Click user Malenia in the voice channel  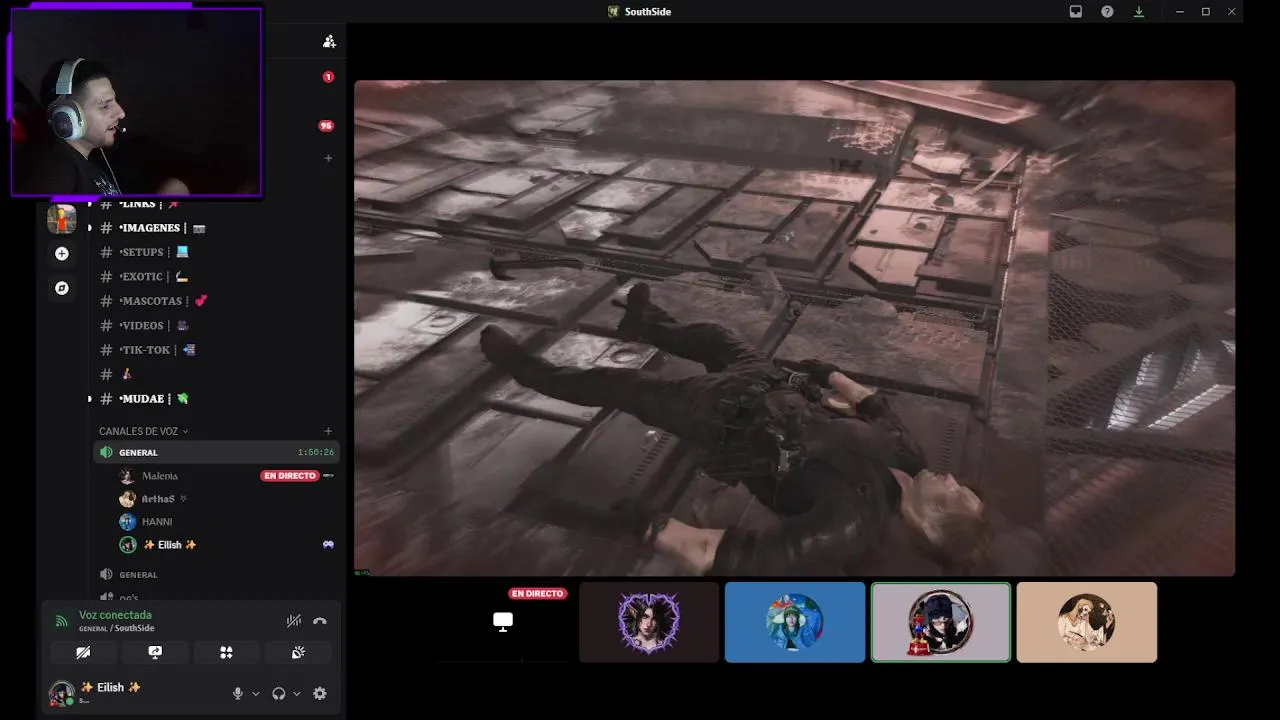coord(160,476)
